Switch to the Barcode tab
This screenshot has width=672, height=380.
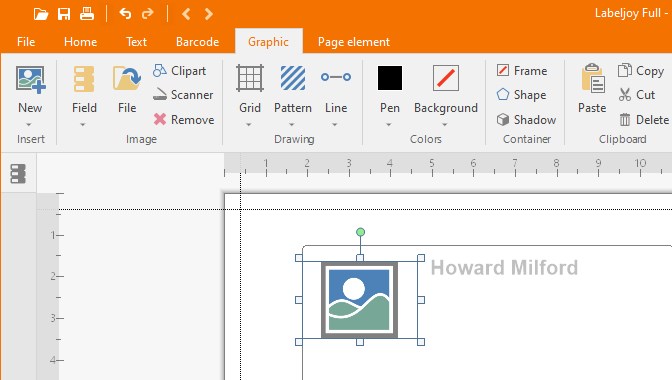[197, 42]
